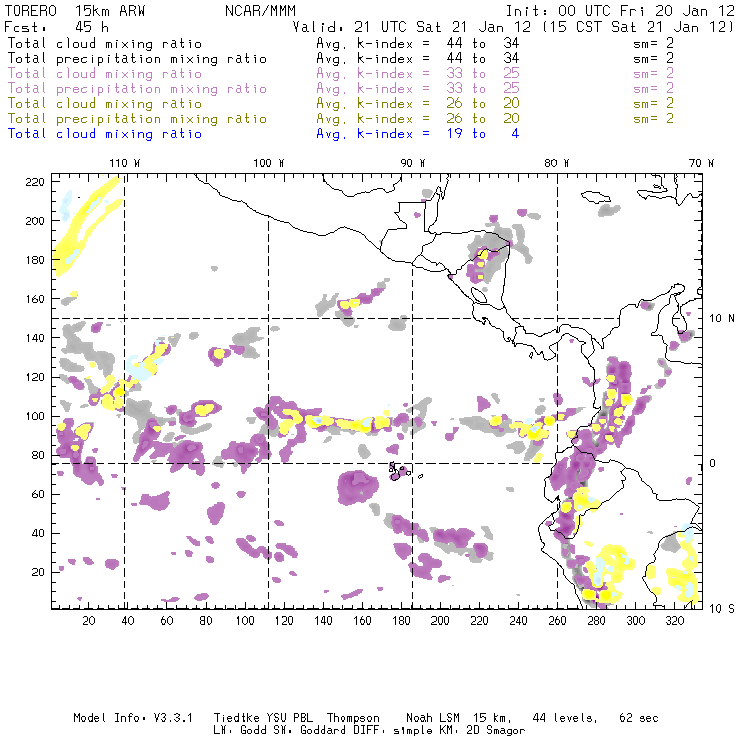Image resolution: width=740 pixels, height=740 pixels.
Task: Select the blue 'Total cloud mixing ratio' legend line
Action: (x=105, y=134)
